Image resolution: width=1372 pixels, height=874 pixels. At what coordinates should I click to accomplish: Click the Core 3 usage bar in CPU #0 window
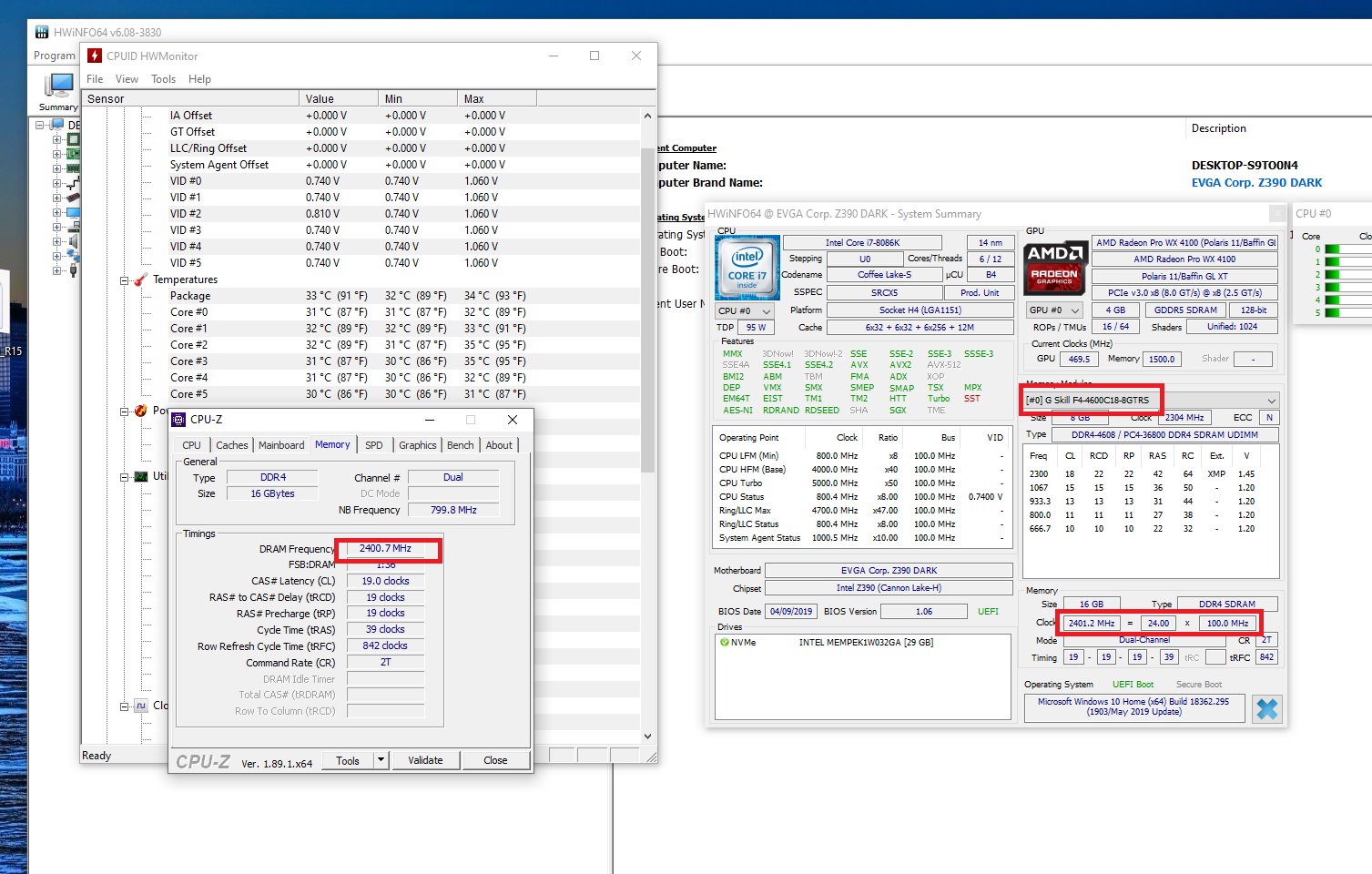(1348, 287)
